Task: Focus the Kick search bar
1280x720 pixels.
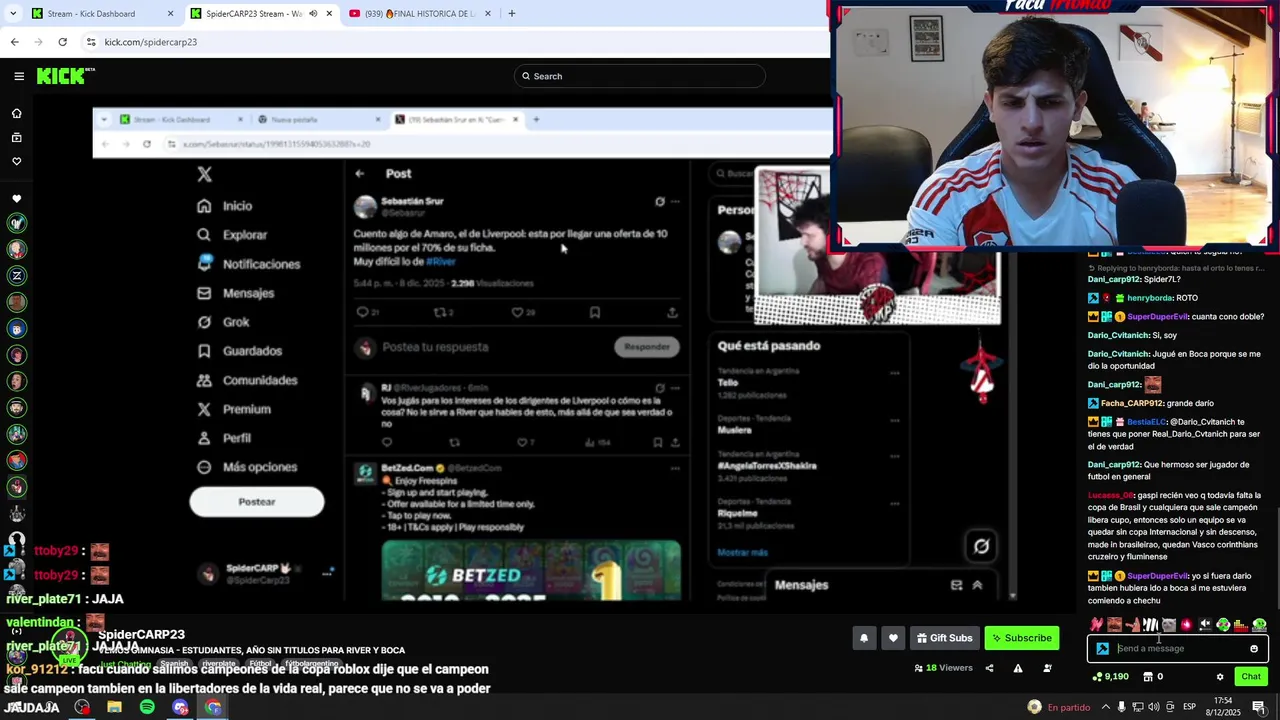Action: (640, 76)
